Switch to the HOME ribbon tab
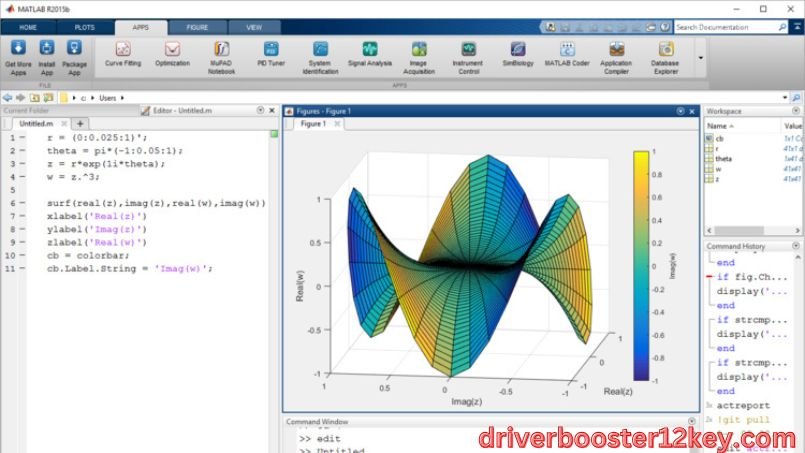The height and width of the screenshot is (453, 805). (28, 27)
